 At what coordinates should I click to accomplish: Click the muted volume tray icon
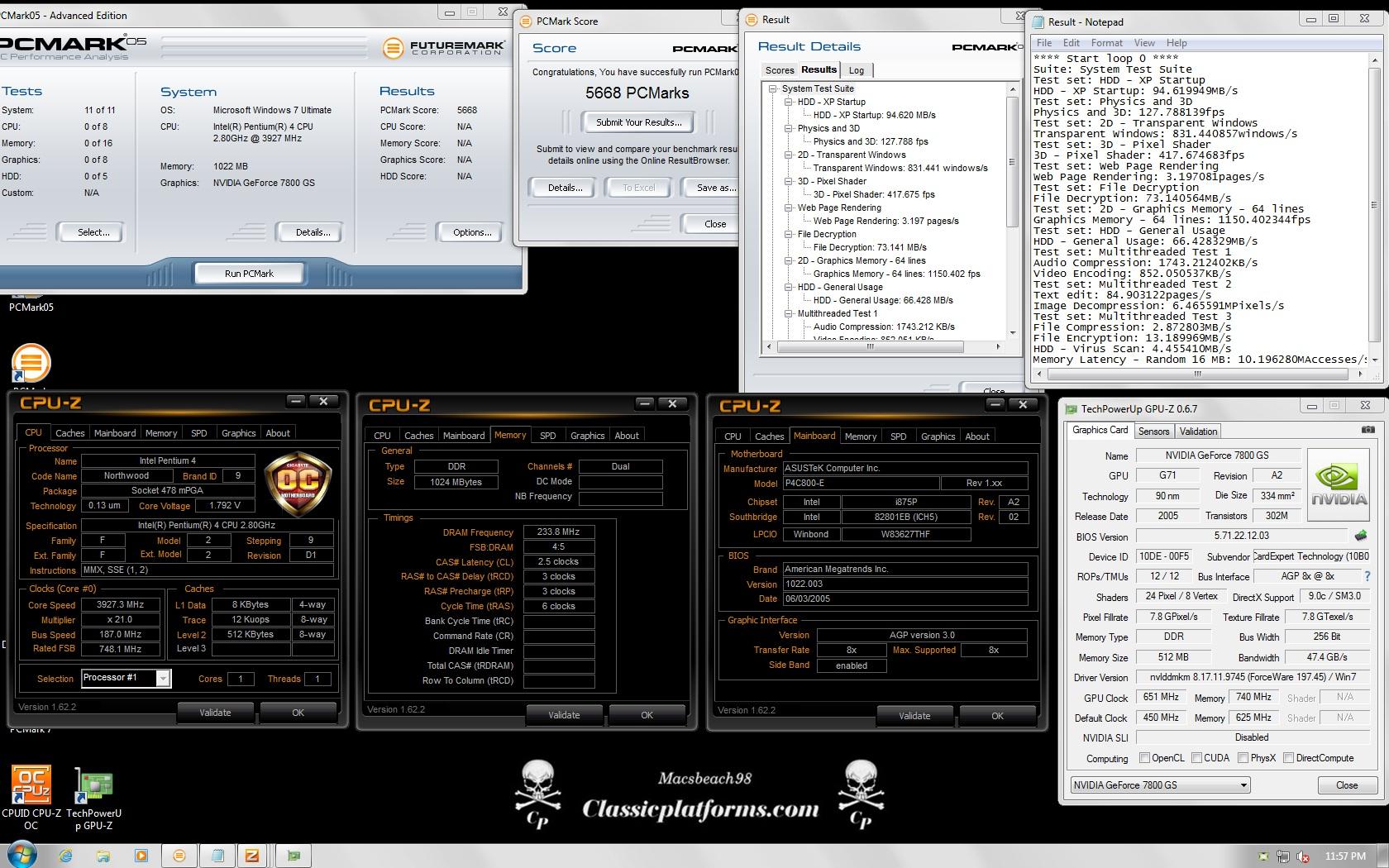coord(1304,856)
